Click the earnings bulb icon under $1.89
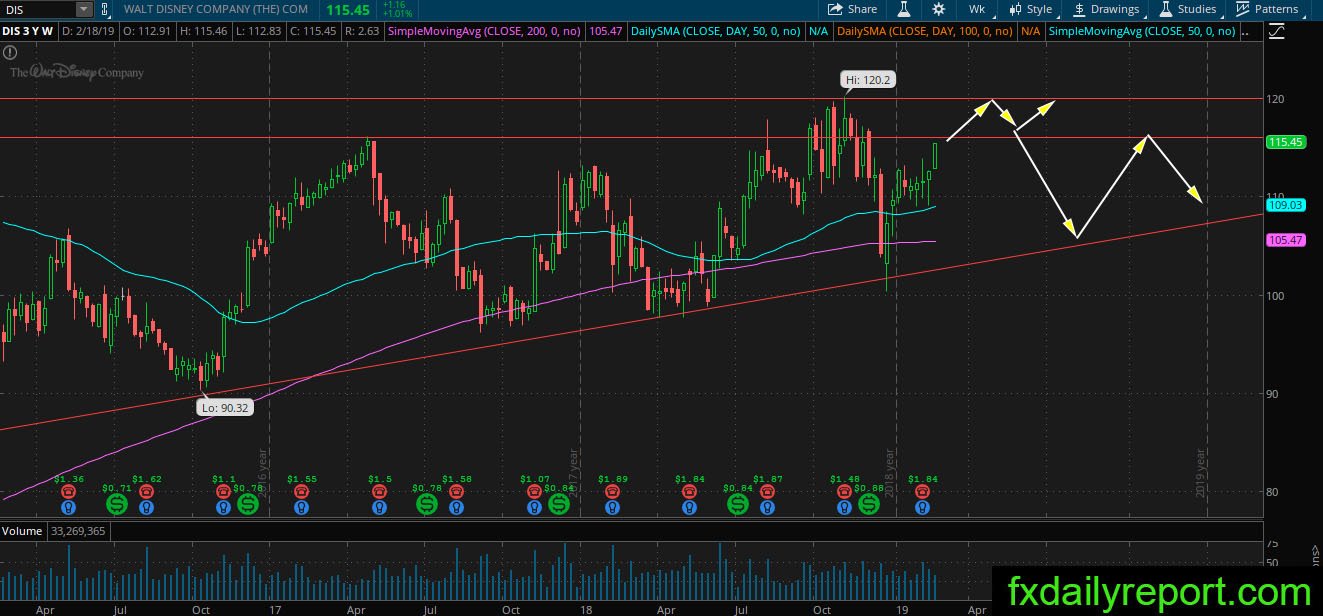This screenshot has height=616, width=1323. [x=611, y=507]
